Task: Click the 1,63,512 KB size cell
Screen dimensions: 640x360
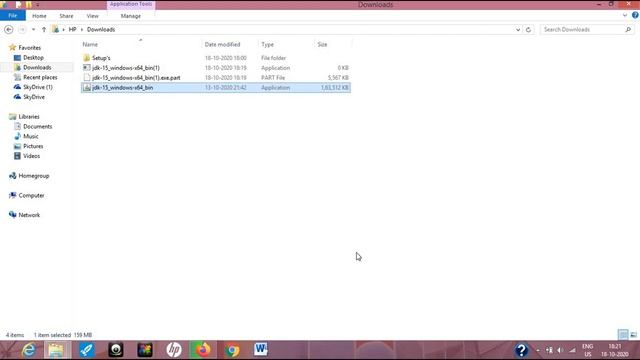Action: (334, 88)
